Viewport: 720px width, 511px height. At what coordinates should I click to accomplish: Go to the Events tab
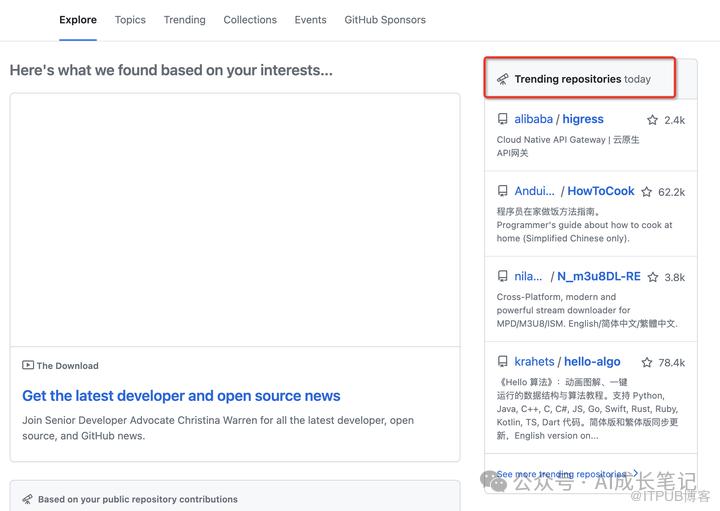[x=310, y=20]
